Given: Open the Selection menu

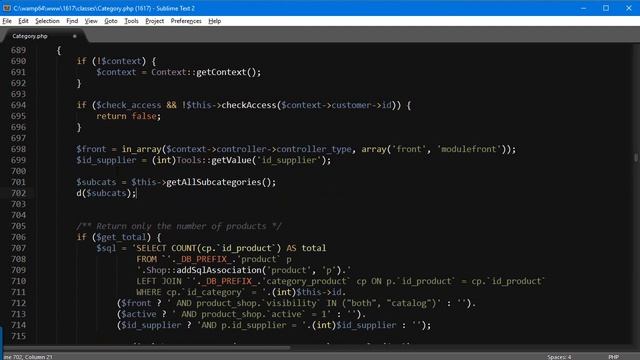Looking at the screenshot, I should tap(47, 21).
